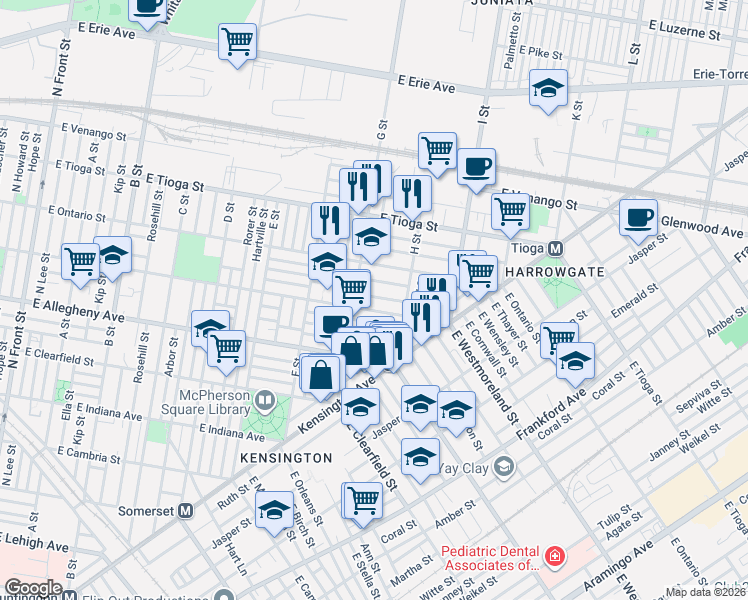Click the 'E Allegheny Ave' street label
This screenshot has height=600, width=748.
point(79,310)
